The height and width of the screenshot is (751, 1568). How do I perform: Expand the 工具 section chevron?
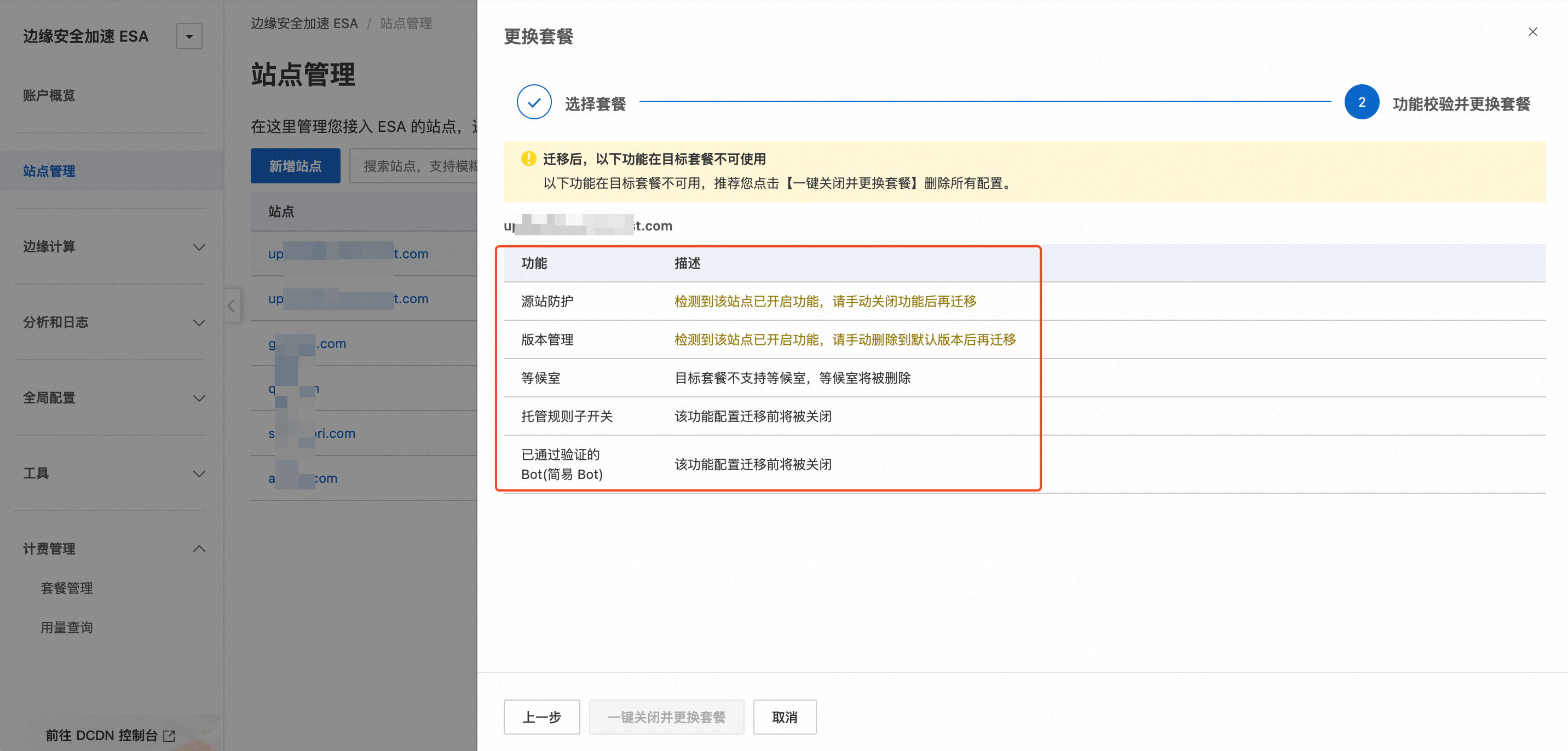tap(198, 473)
